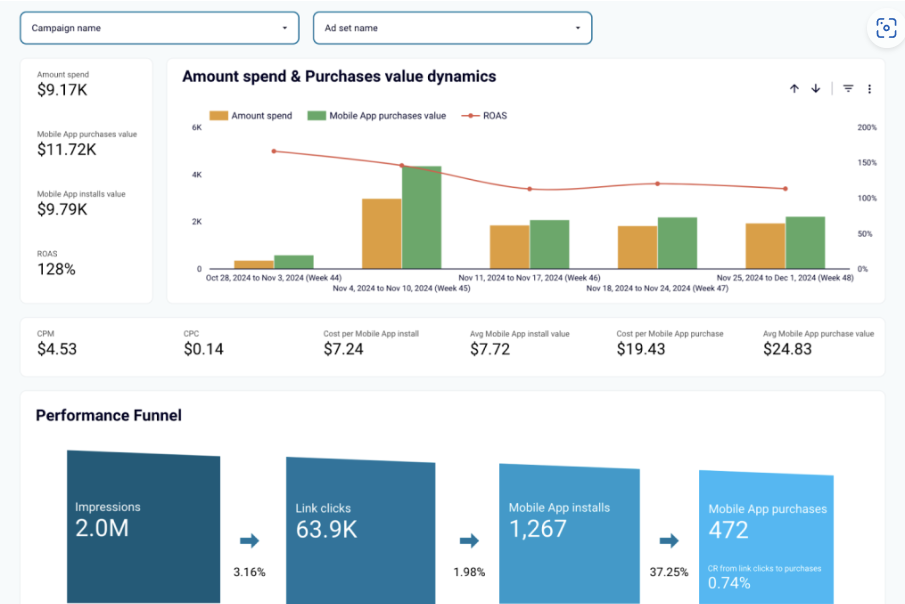Click the Week 47 axis label
Image resolution: width=905 pixels, height=604 pixels.
tap(657, 288)
